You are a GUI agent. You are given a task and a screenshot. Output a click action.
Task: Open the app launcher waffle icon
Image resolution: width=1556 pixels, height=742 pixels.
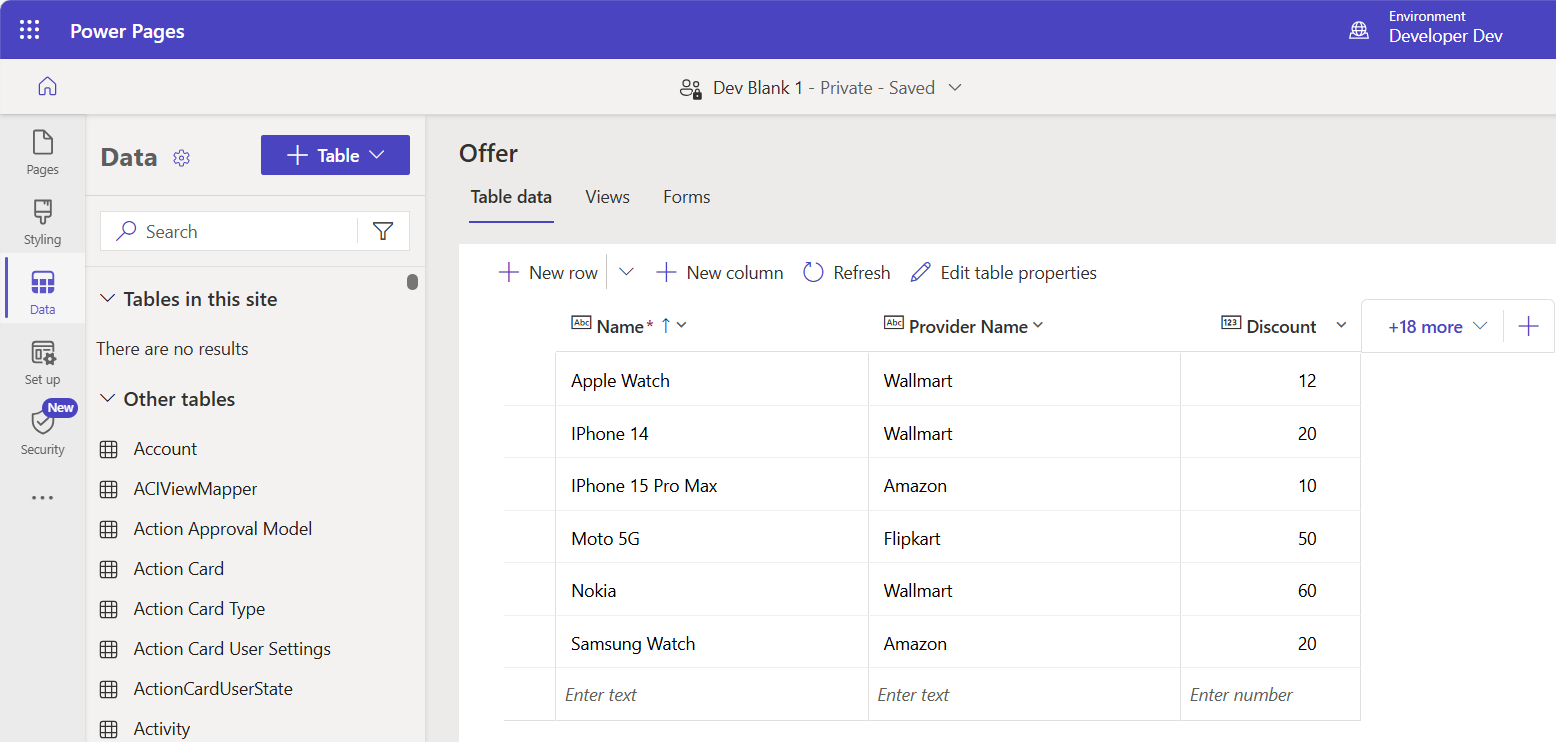30,30
